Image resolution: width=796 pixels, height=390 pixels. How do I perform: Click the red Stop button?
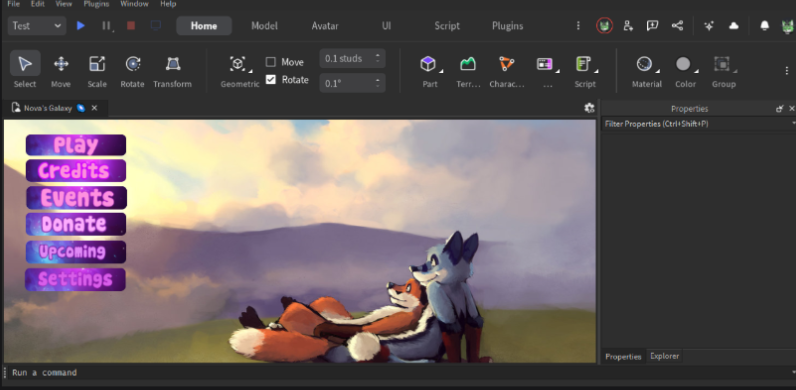131,25
